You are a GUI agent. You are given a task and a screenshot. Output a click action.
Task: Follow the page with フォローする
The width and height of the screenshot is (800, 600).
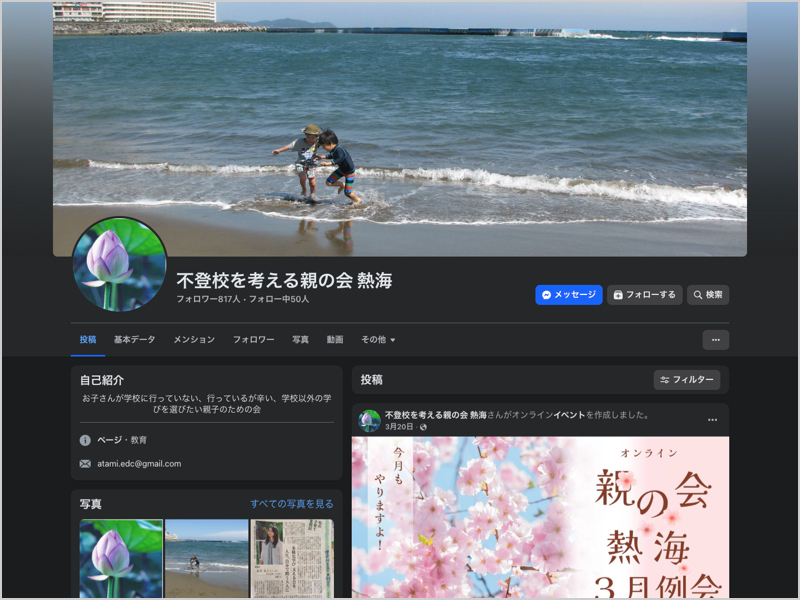645,294
